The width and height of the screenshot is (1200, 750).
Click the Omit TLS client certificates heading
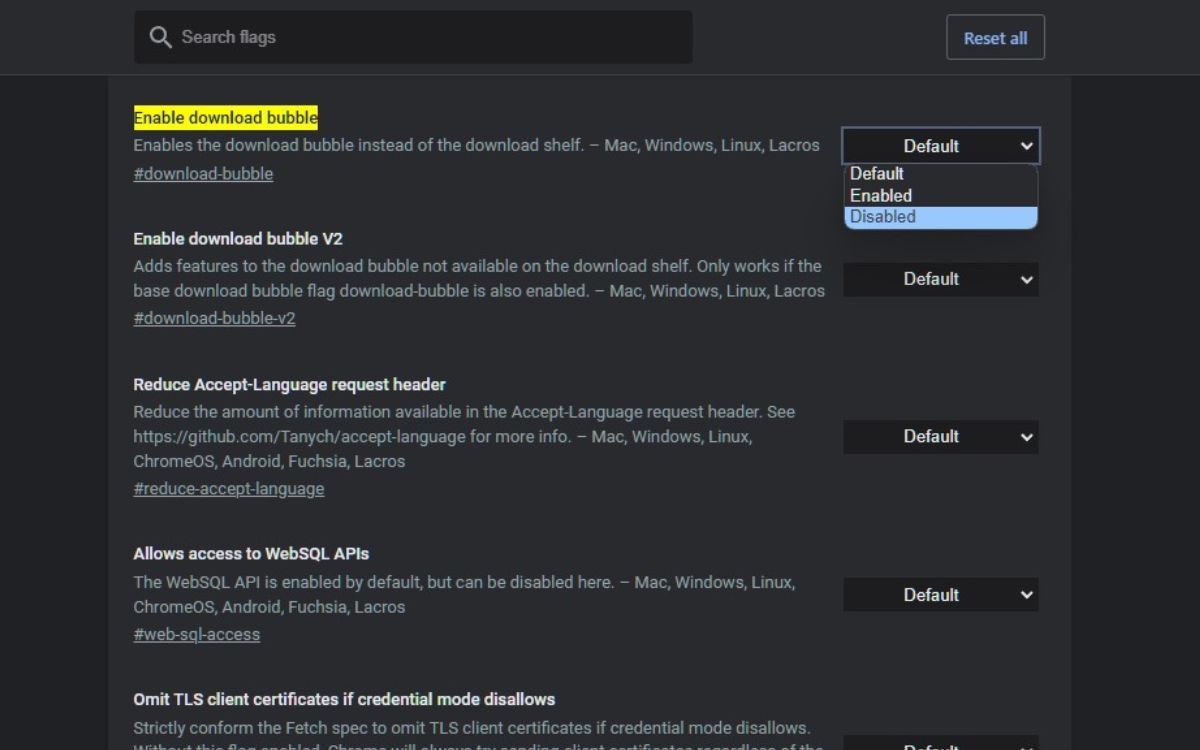(344, 698)
